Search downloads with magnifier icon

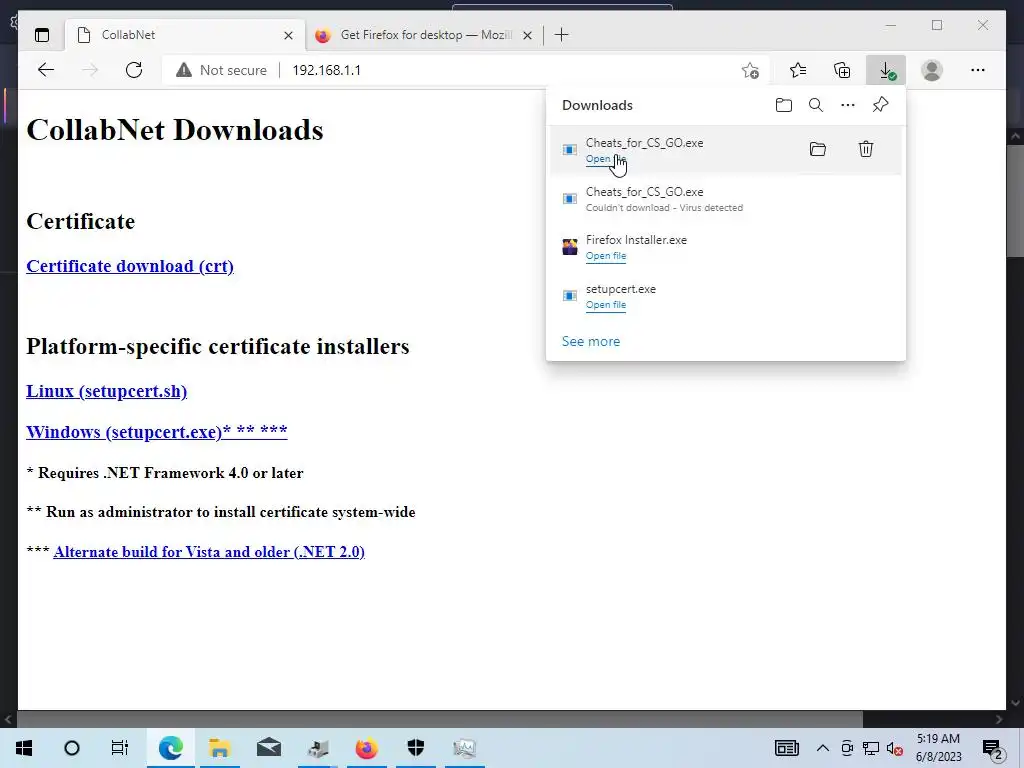(816, 105)
